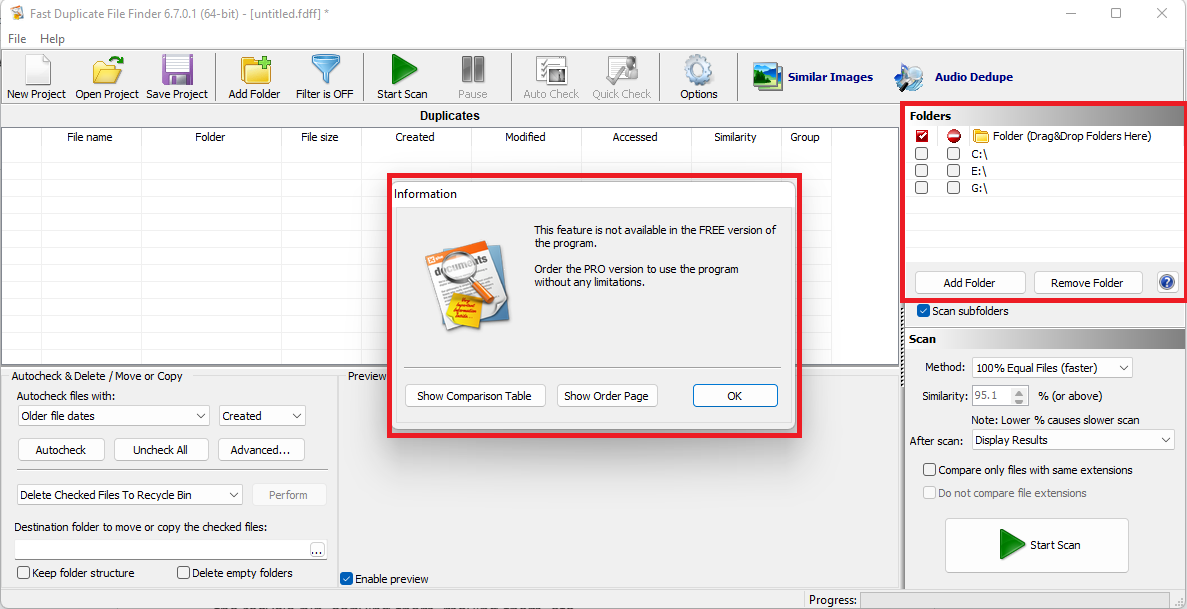Check Keep folder structure
This screenshot has height=609, width=1187.
pyautogui.click(x=23, y=573)
